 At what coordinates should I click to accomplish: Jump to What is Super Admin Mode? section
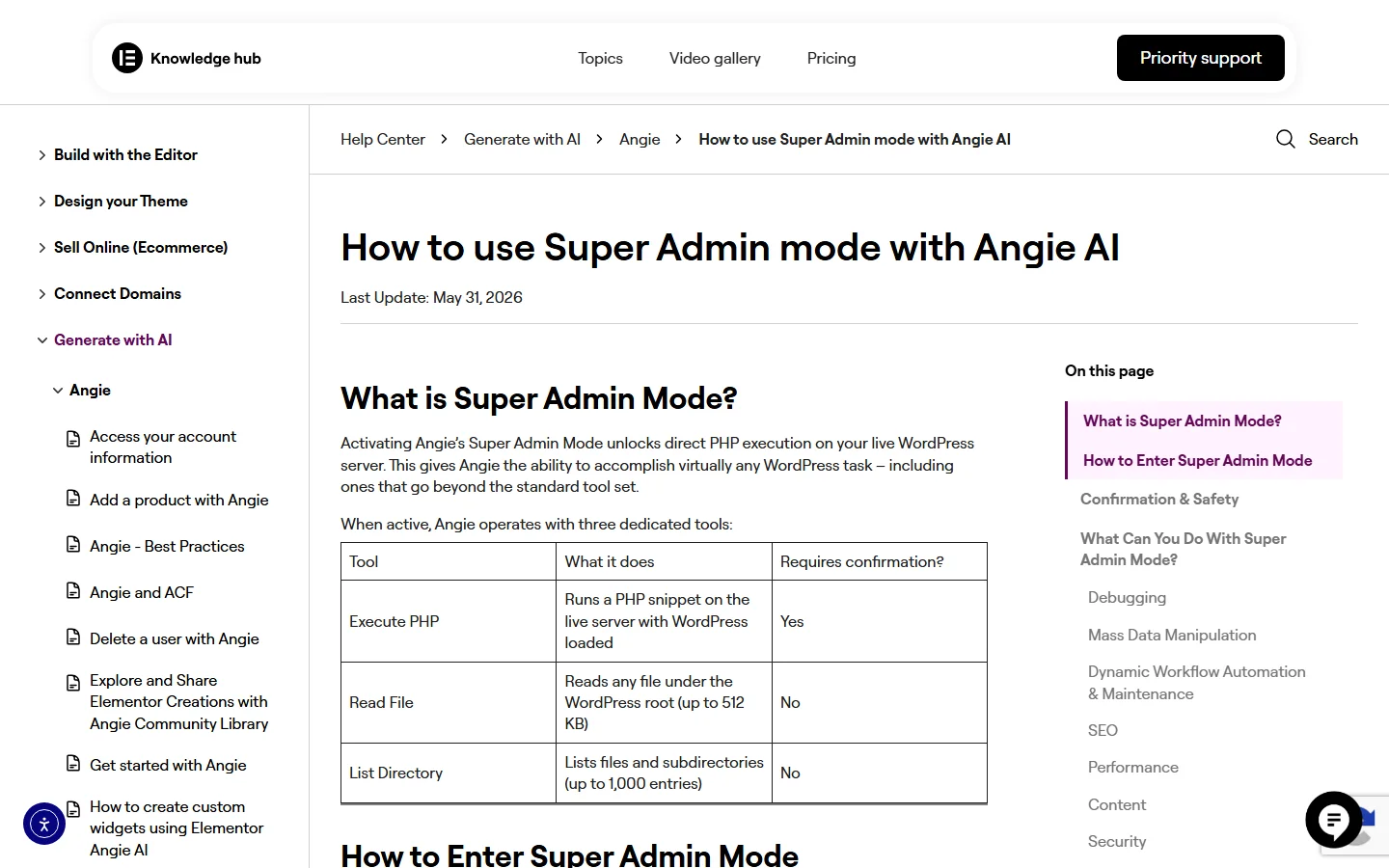(1182, 420)
